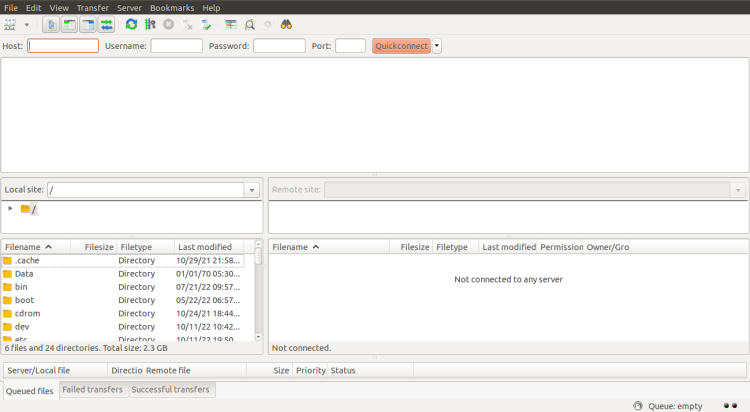
Task: Open the Site Manager dropdown arrow
Action: click(x=27, y=25)
